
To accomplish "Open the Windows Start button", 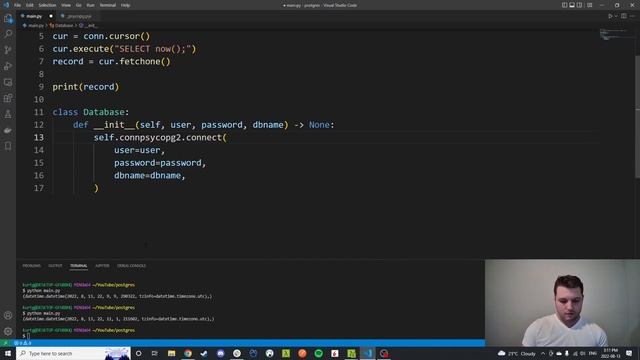I will pyautogui.click(x=8, y=353).
